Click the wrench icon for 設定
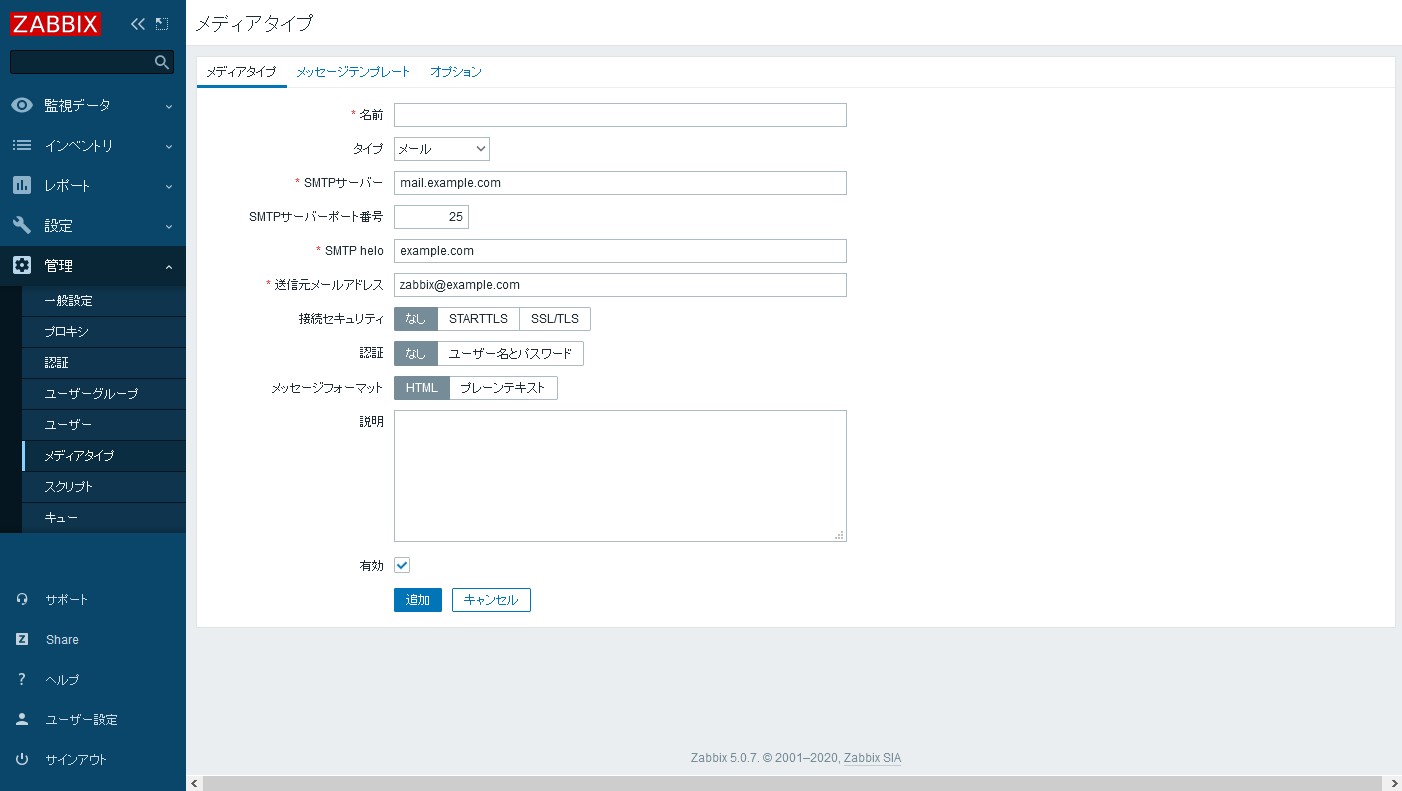1402x791 pixels. click(22, 225)
